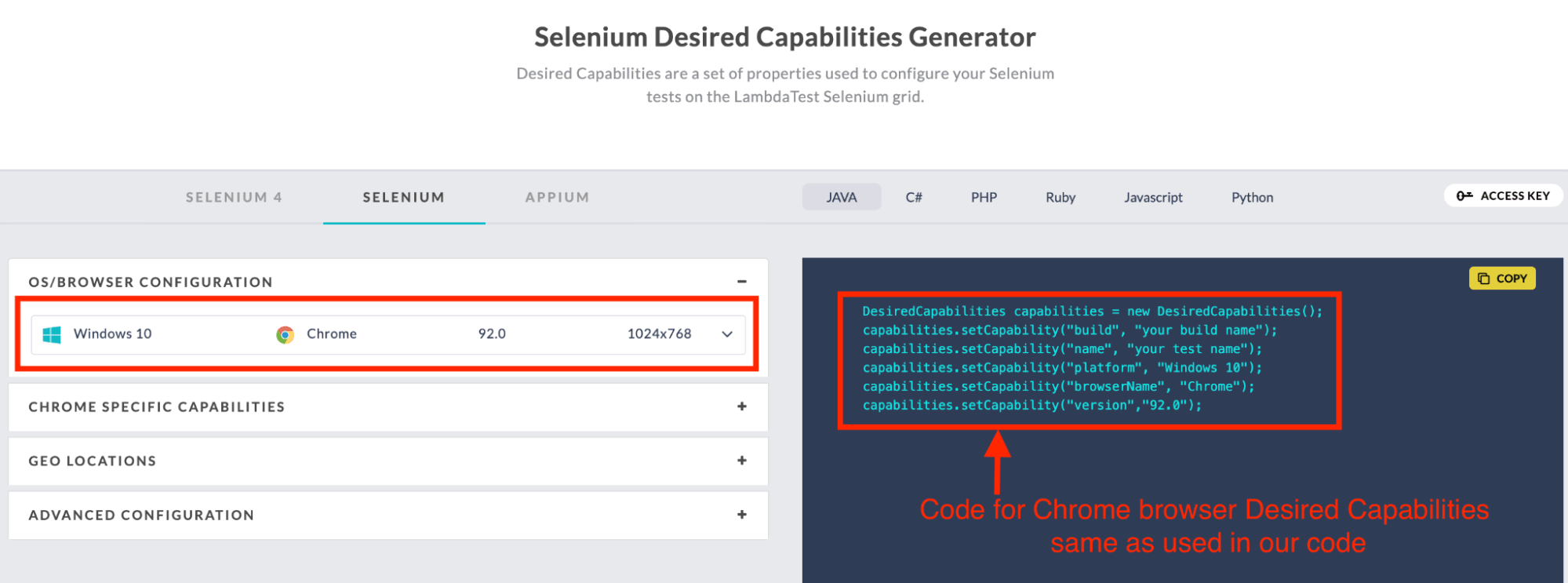Viewport: 1568px width, 583px height.
Task: Click the "version" setCapability code line
Action: click(x=1032, y=406)
